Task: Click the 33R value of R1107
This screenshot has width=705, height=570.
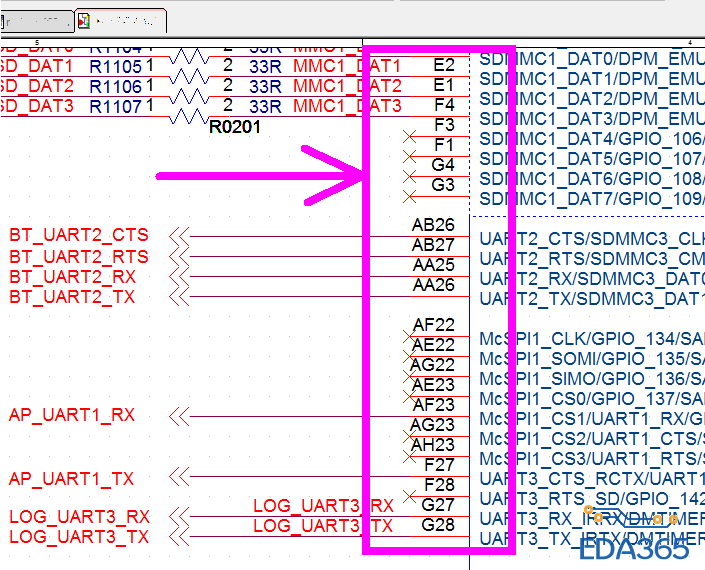Action: click(x=265, y=107)
